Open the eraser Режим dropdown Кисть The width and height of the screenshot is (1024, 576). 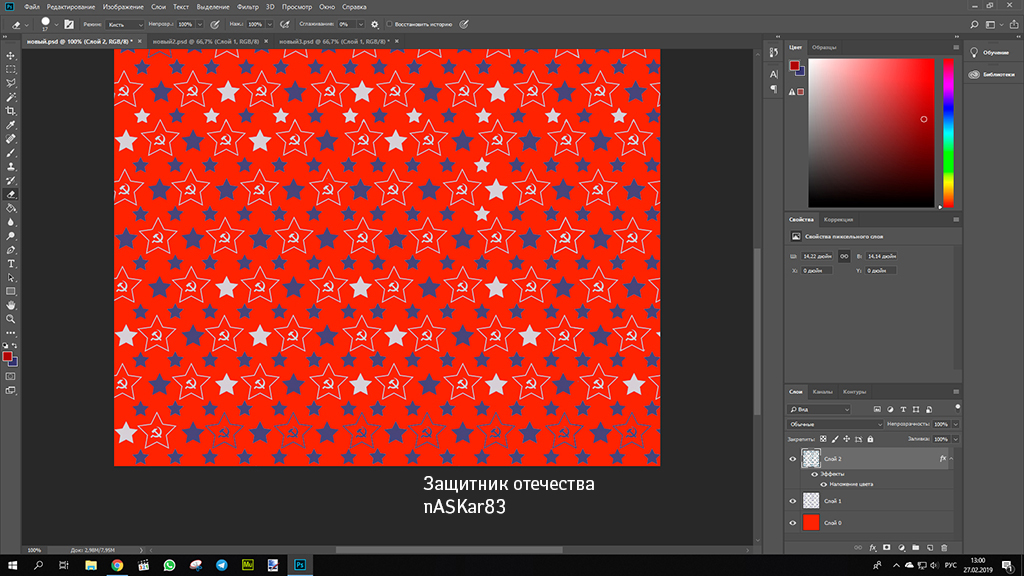pos(125,23)
